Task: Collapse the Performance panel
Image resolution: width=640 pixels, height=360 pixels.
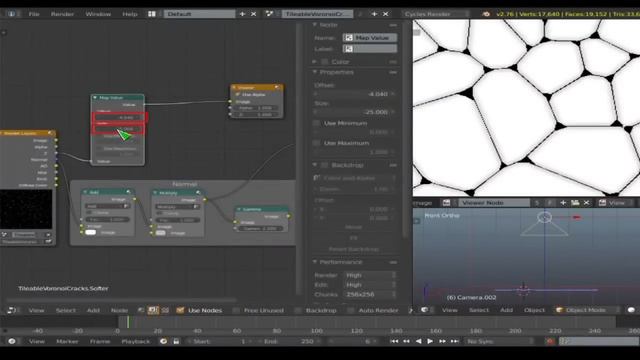Action: pyautogui.click(x=315, y=262)
